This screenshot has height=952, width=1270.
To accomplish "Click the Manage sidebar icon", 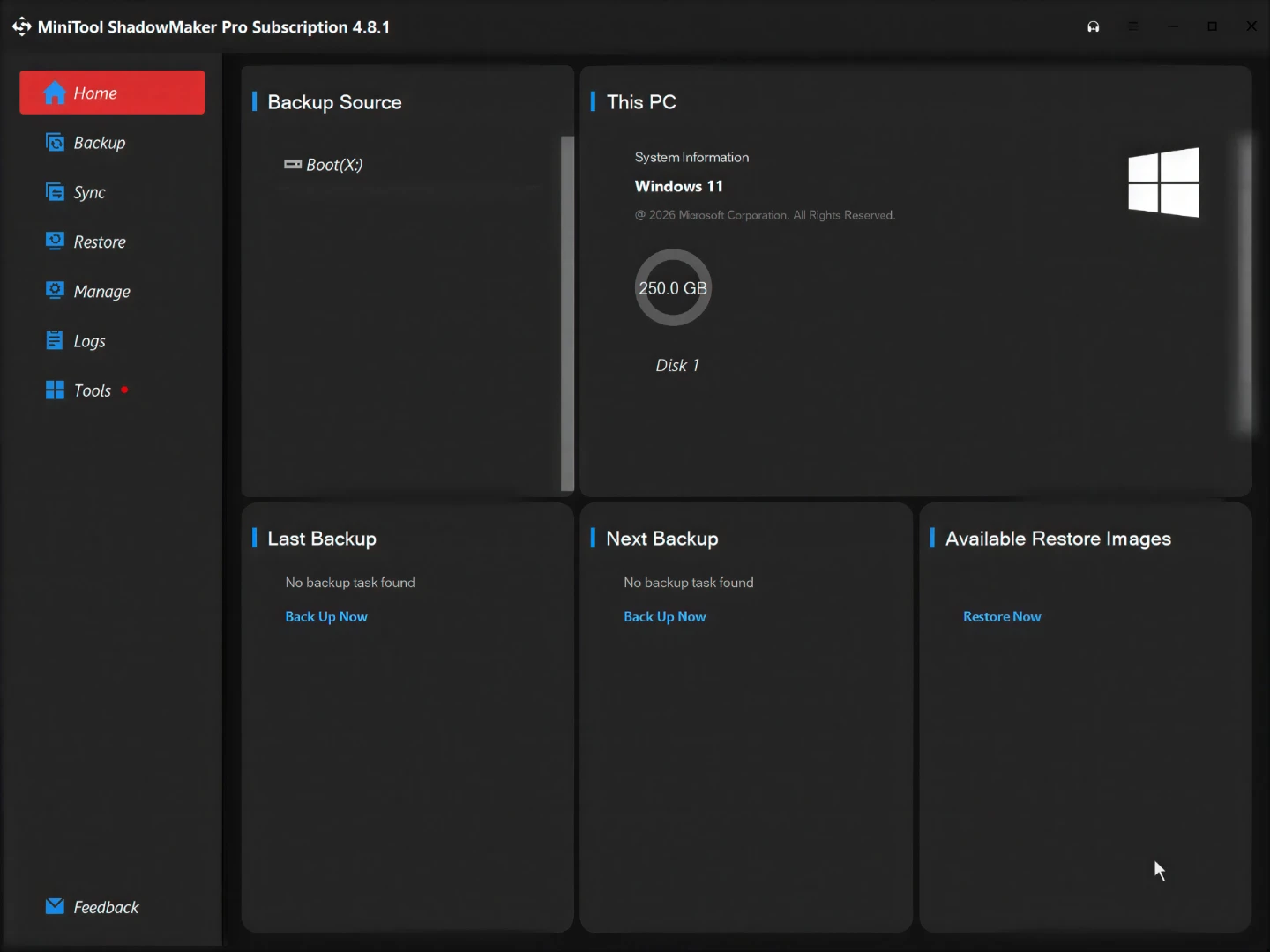I will click(x=55, y=290).
